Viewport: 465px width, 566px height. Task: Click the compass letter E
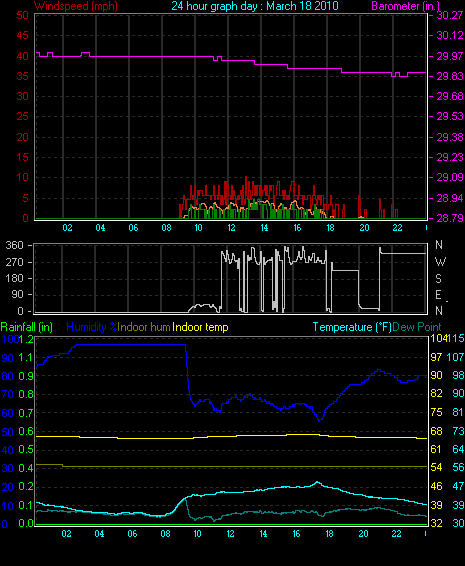438,295
